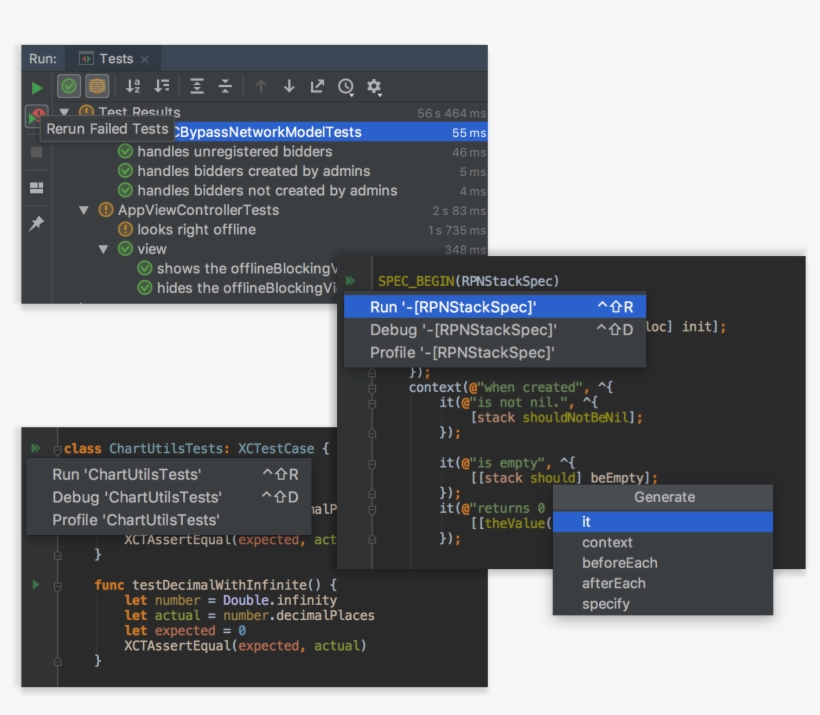Switch to the Tests tab
This screenshot has height=715, width=820.
click(x=115, y=58)
